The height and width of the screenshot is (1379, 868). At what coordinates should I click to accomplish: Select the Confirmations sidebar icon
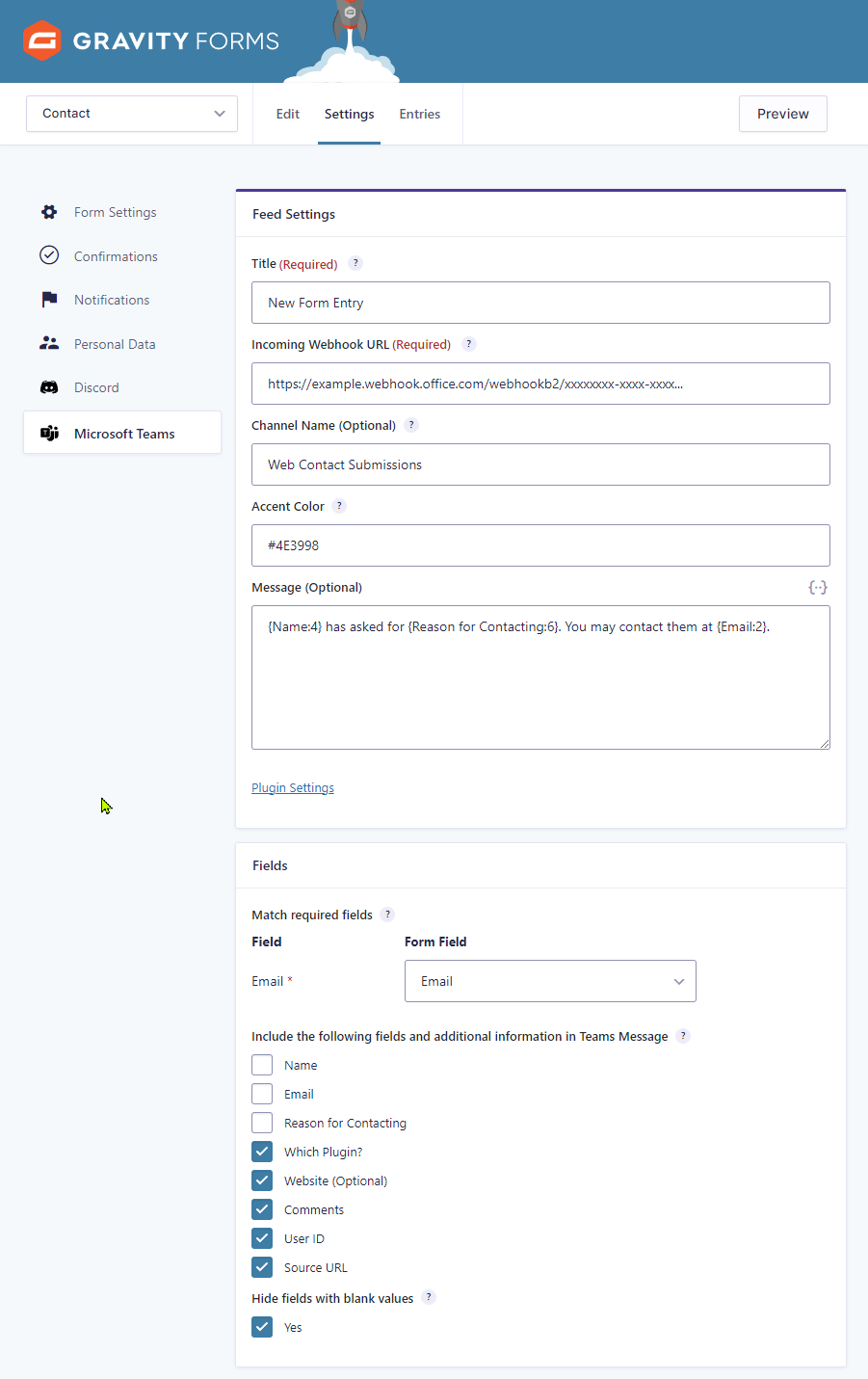pyautogui.click(x=48, y=255)
